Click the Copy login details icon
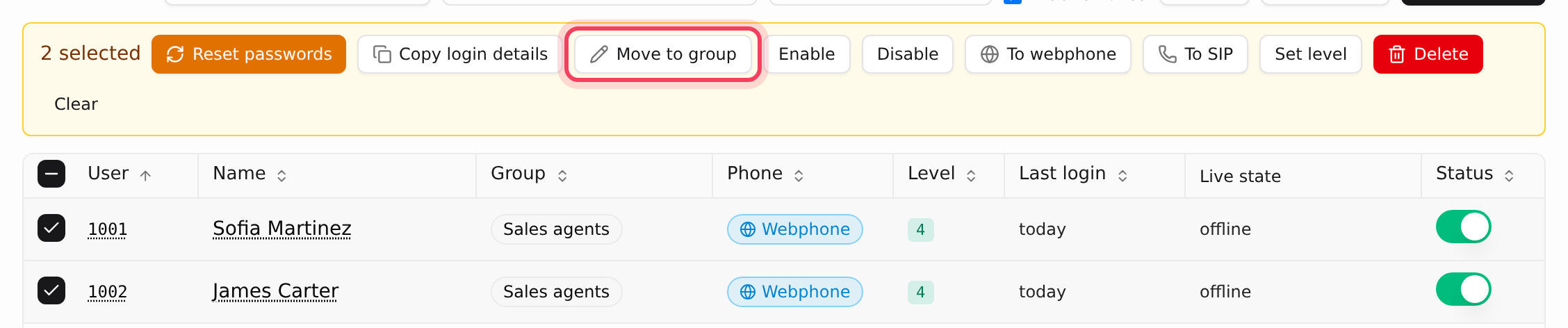This screenshot has height=328, width=1568. 382,54
